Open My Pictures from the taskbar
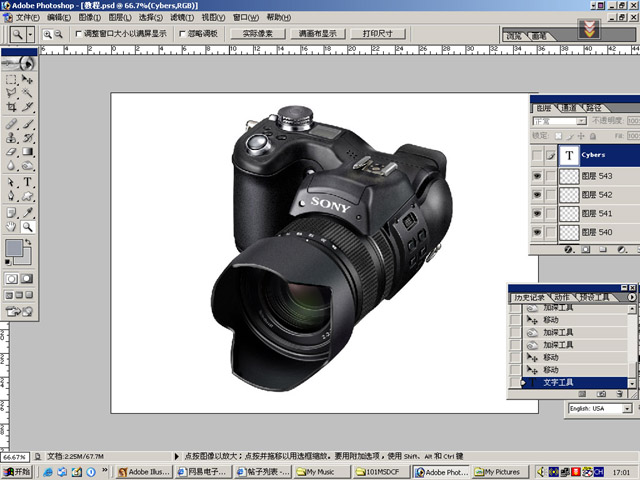640x480 pixels. [x=501, y=472]
